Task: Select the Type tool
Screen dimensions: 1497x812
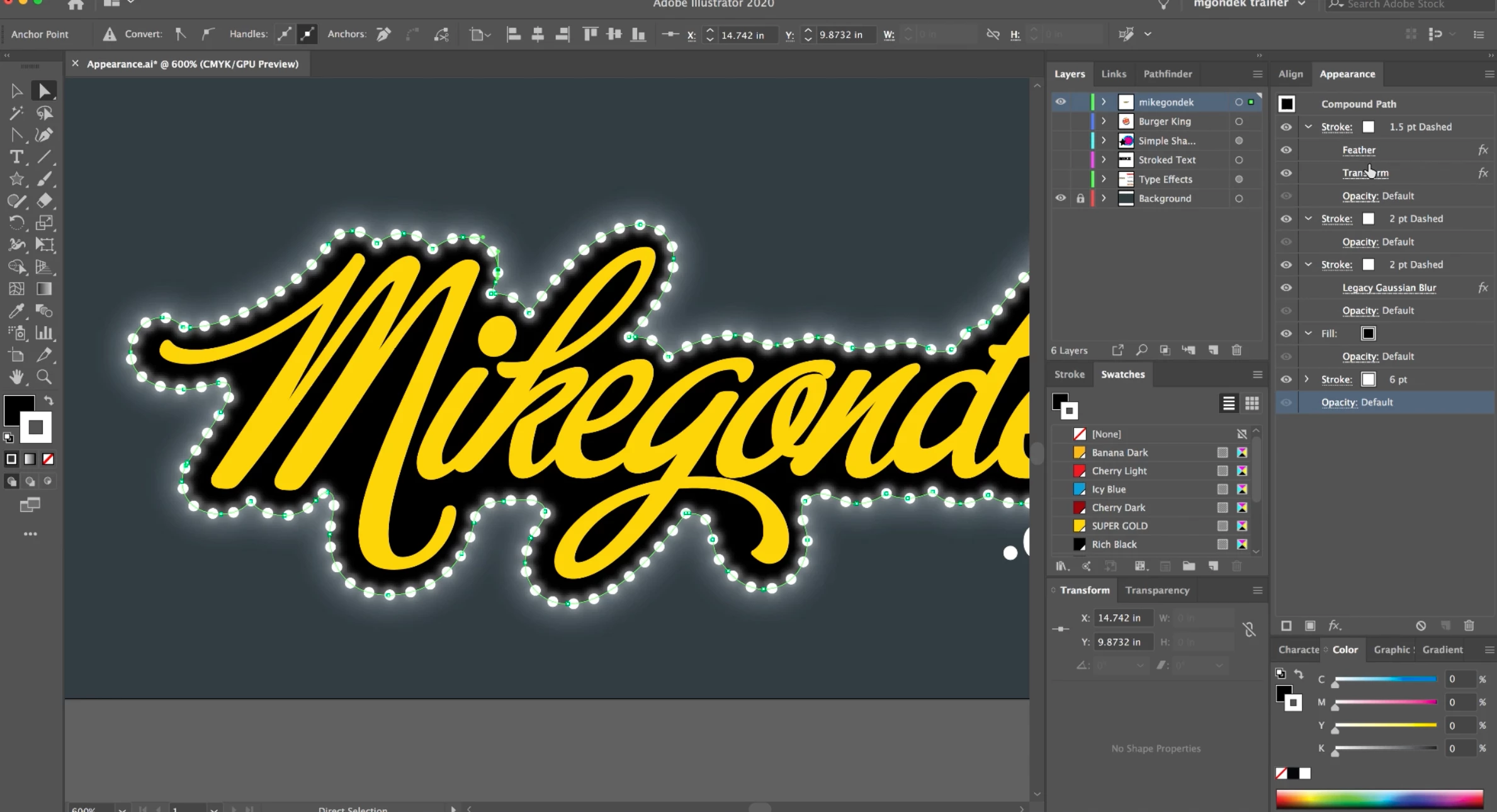Action: [x=16, y=157]
